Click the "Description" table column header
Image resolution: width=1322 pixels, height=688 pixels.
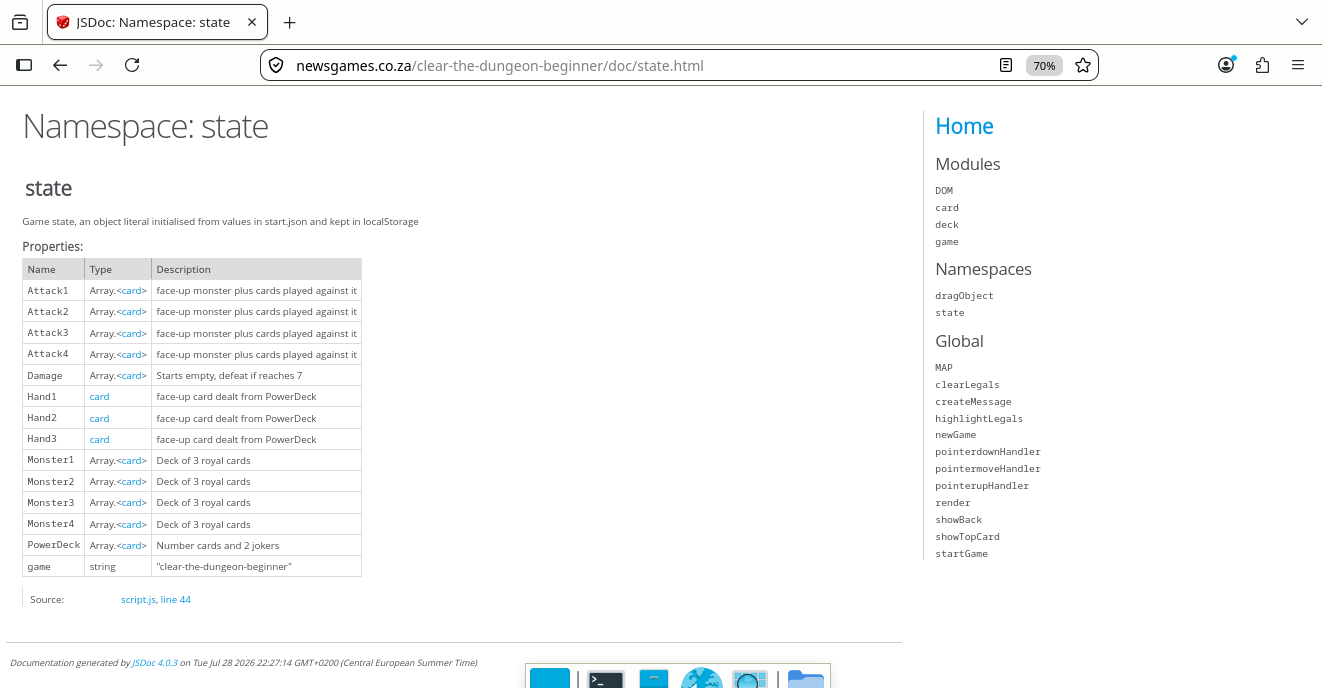click(257, 270)
